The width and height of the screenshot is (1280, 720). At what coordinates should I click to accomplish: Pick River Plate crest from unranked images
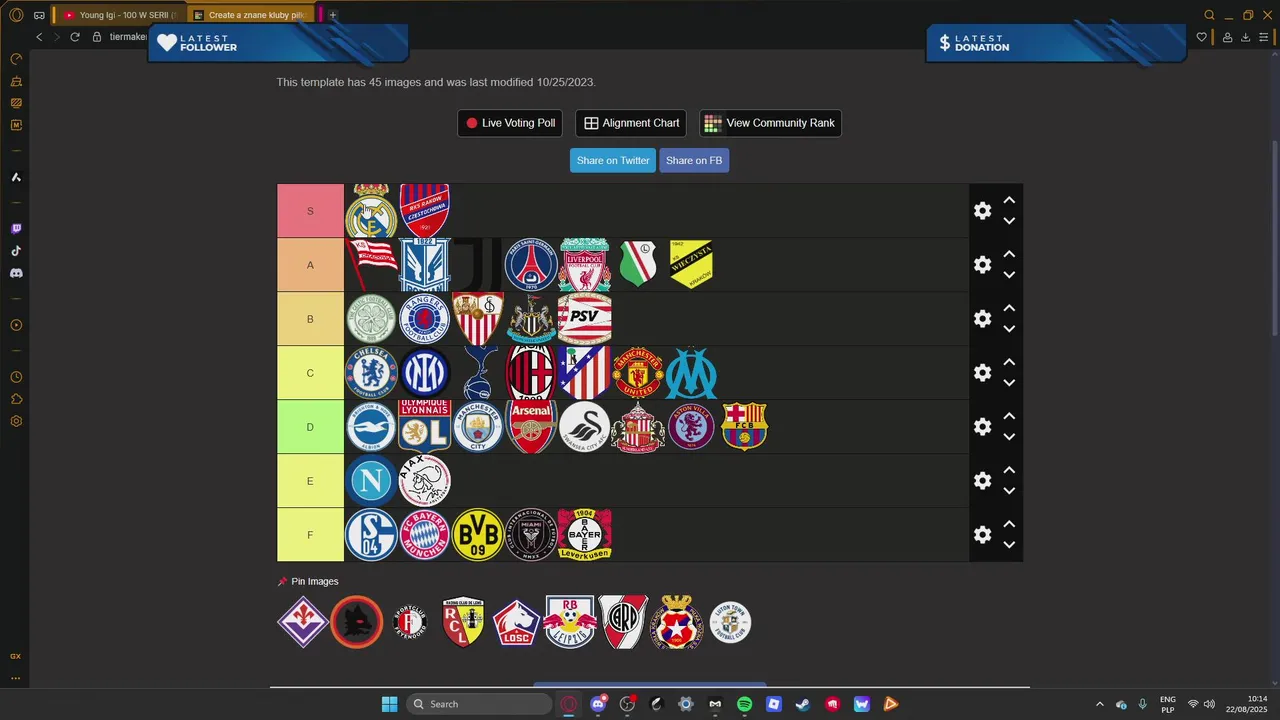623,622
